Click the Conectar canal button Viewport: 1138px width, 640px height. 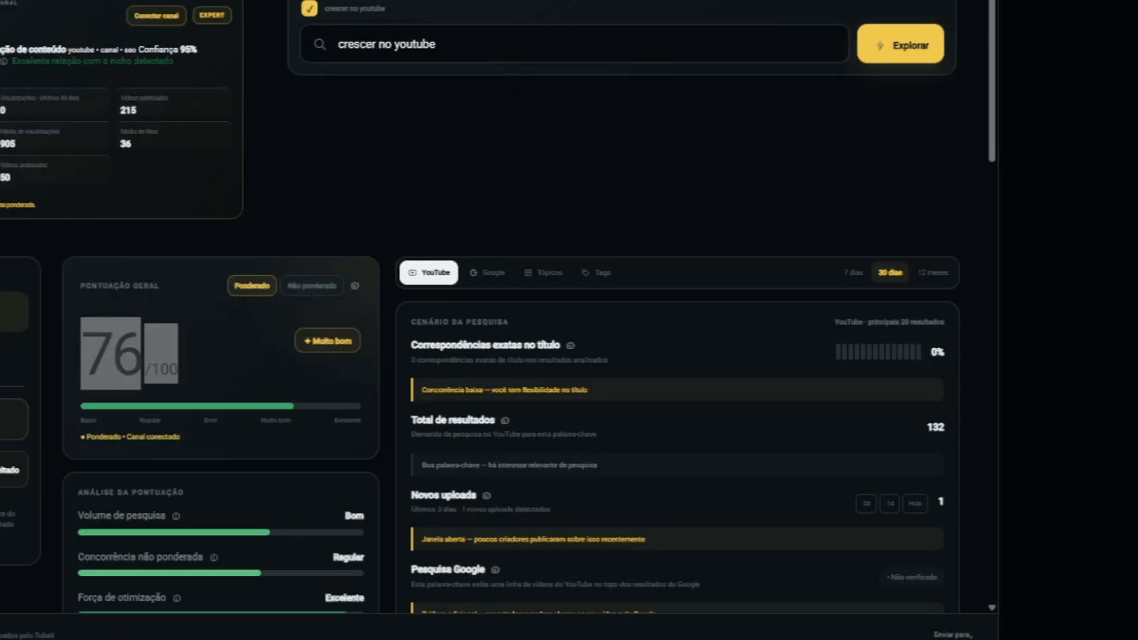[156, 15]
